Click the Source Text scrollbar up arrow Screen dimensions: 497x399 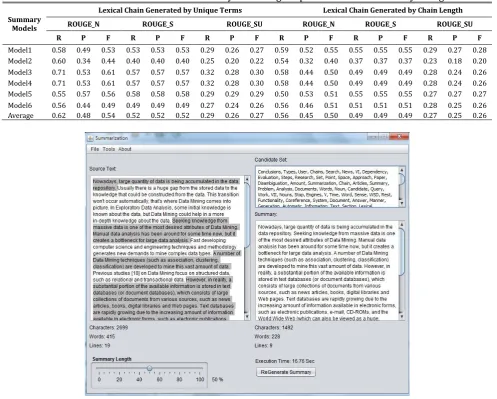pyautogui.click(x=247, y=180)
